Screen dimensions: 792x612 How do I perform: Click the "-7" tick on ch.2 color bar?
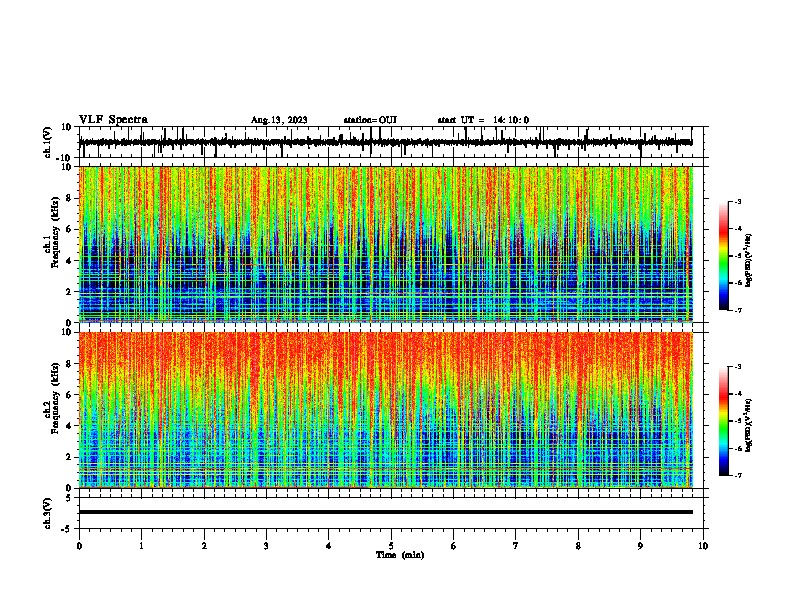click(x=738, y=475)
